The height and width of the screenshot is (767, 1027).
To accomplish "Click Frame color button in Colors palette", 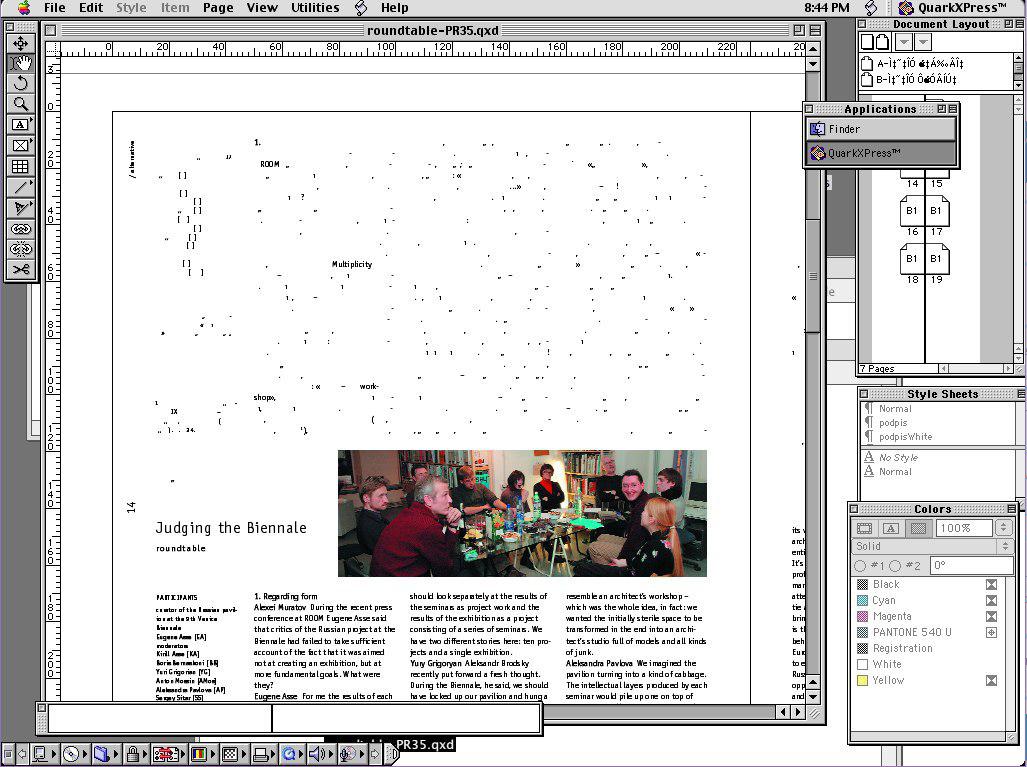I will [x=865, y=528].
